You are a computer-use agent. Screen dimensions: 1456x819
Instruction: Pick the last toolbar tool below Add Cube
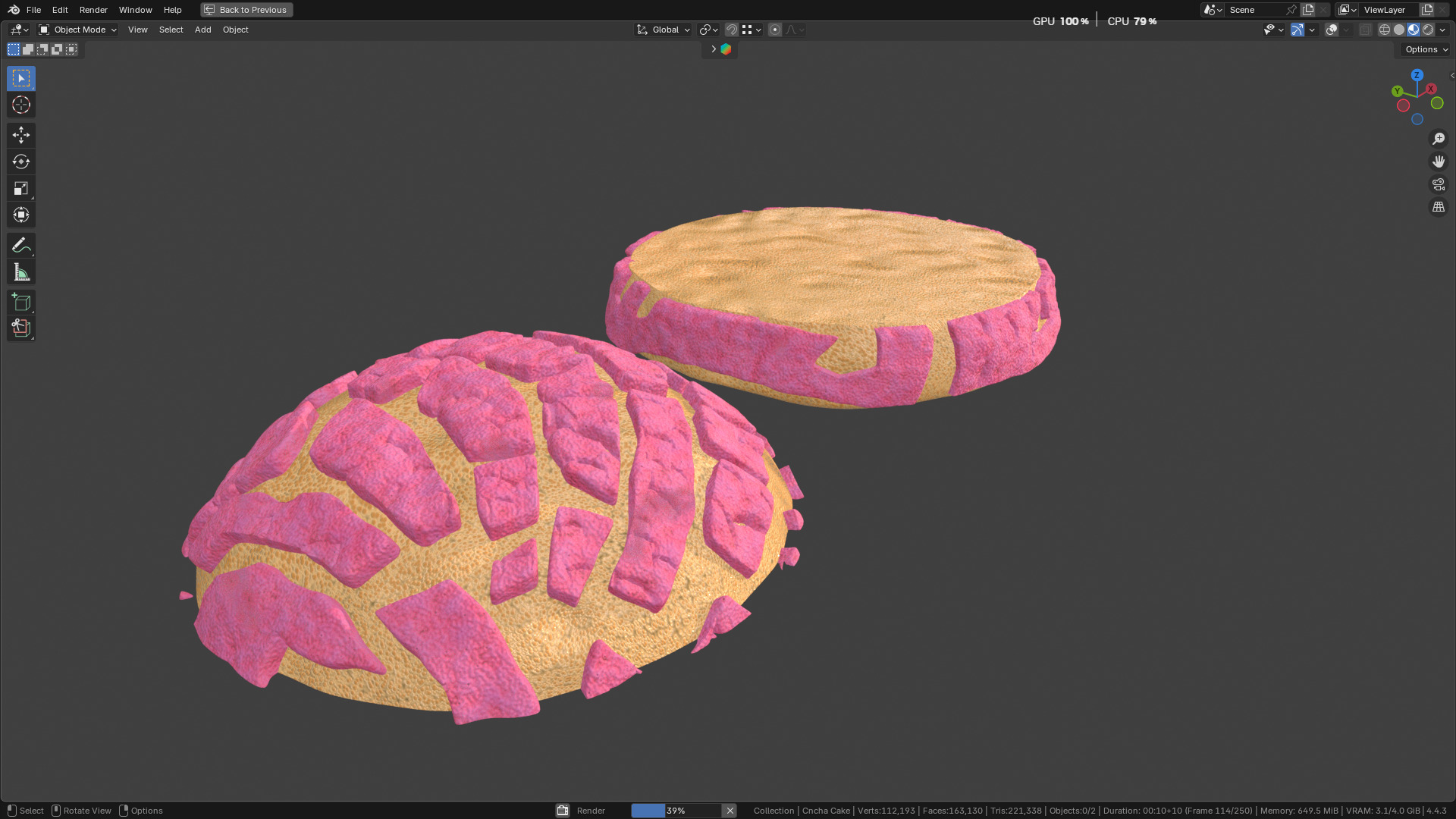coord(21,328)
